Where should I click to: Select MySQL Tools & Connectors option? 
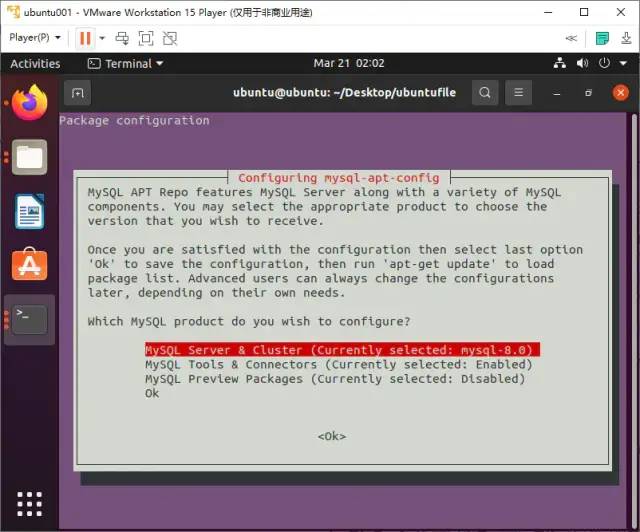tap(339, 365)
